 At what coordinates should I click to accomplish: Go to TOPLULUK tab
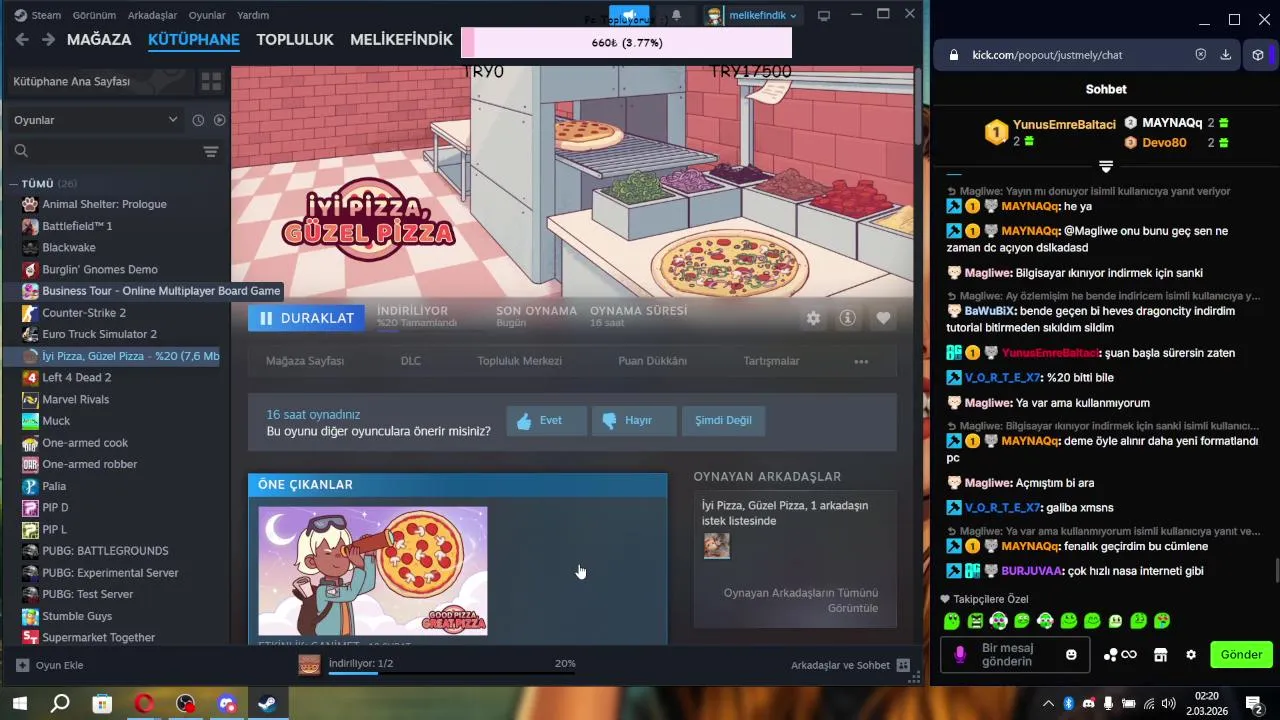tap(295, 39)
